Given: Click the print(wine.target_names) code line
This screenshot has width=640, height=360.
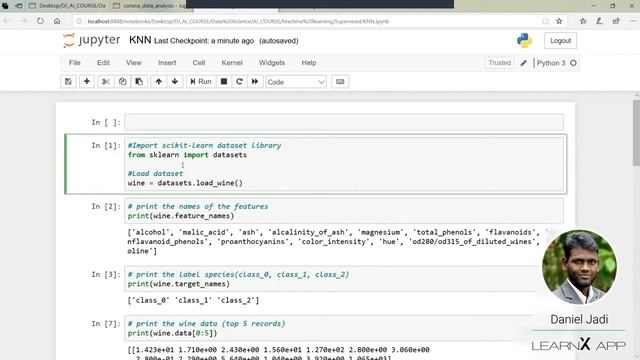Looking at the screenshot, I should click(x=178, y=284).
